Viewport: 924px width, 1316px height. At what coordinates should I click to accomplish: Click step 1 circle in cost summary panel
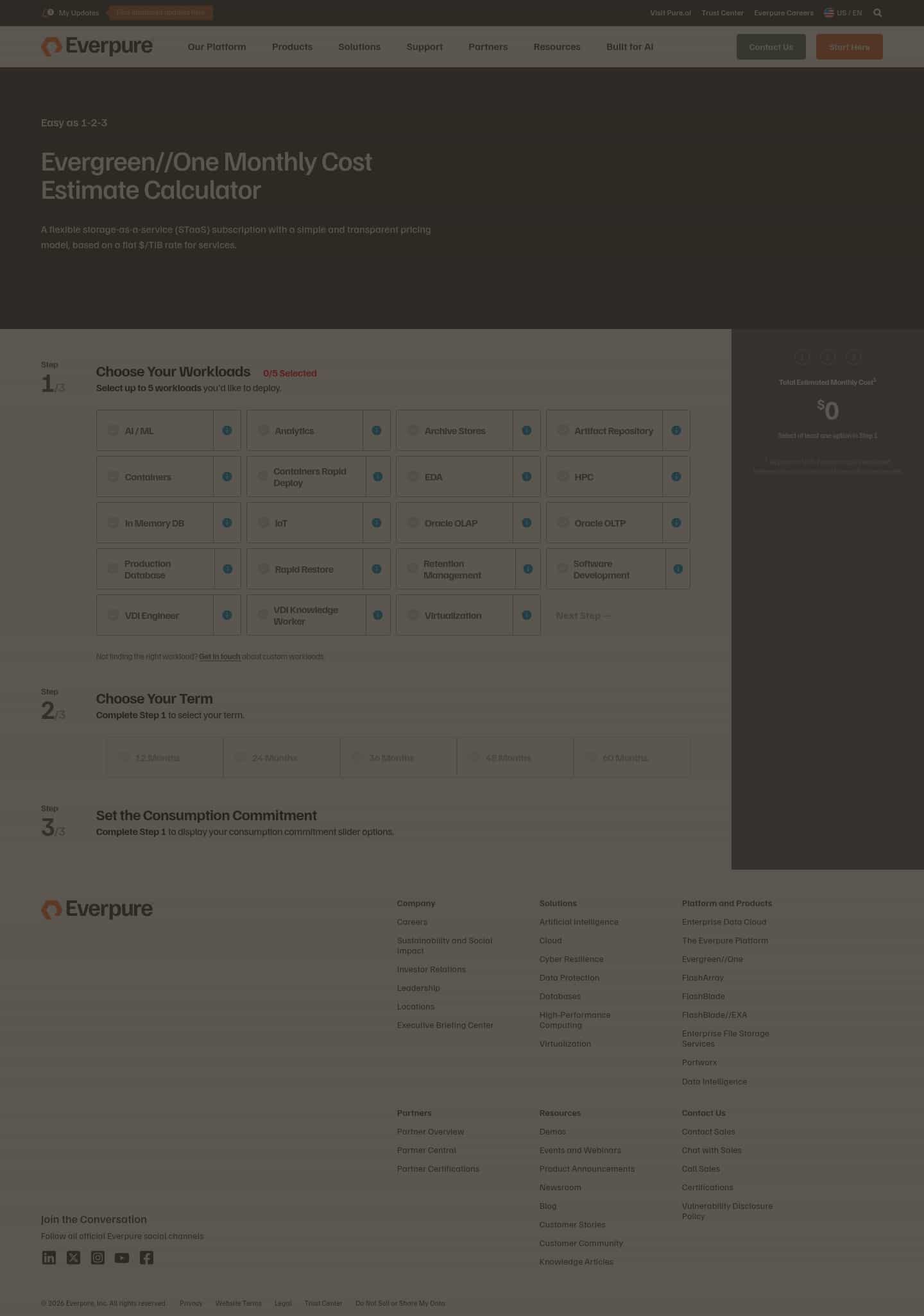tap(802, 357)
